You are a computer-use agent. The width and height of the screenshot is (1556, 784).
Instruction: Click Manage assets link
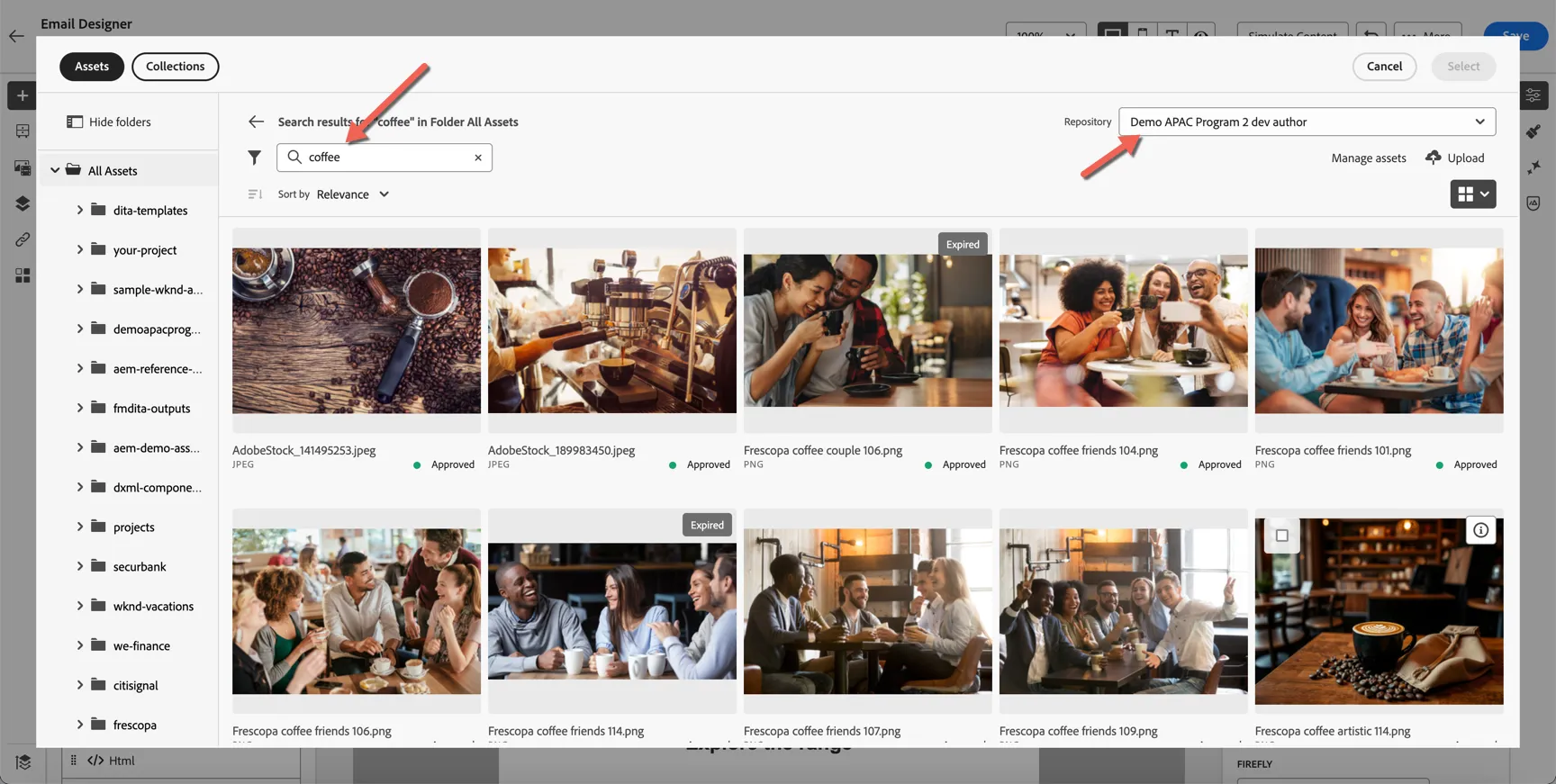(1368, 158)
